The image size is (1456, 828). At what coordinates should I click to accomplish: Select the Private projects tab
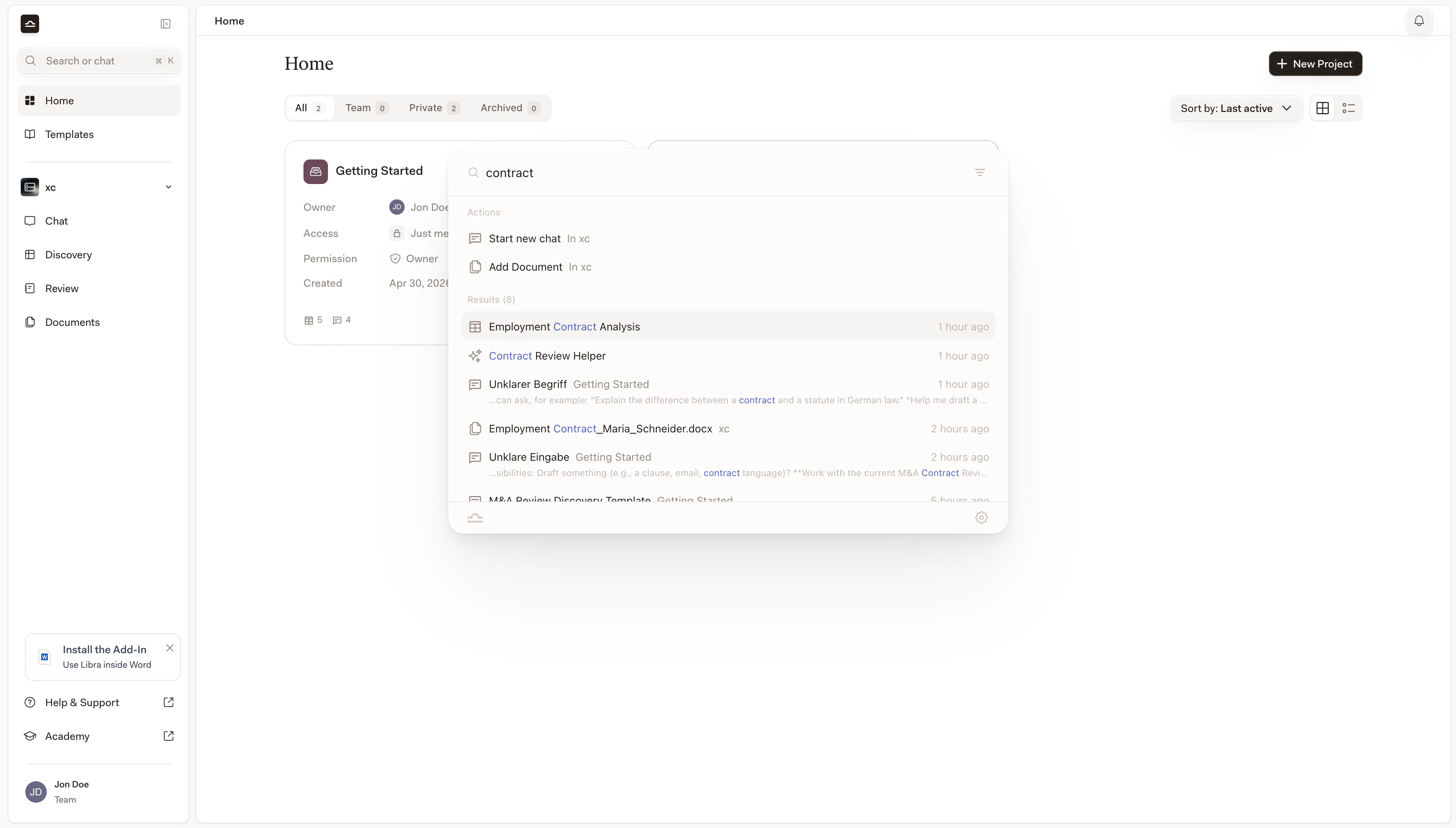[x=434, y=108]
